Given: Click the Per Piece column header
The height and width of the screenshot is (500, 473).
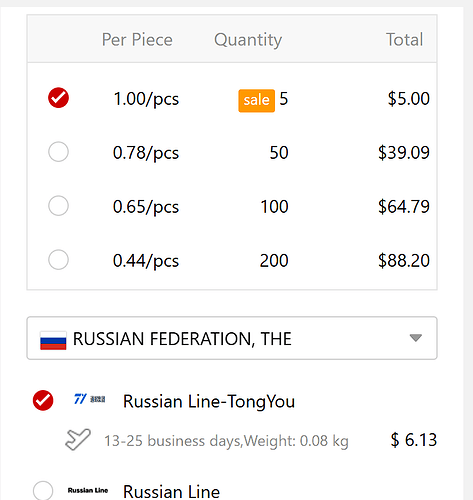Looking at the screenshot, I should click(x=137, y=40).
